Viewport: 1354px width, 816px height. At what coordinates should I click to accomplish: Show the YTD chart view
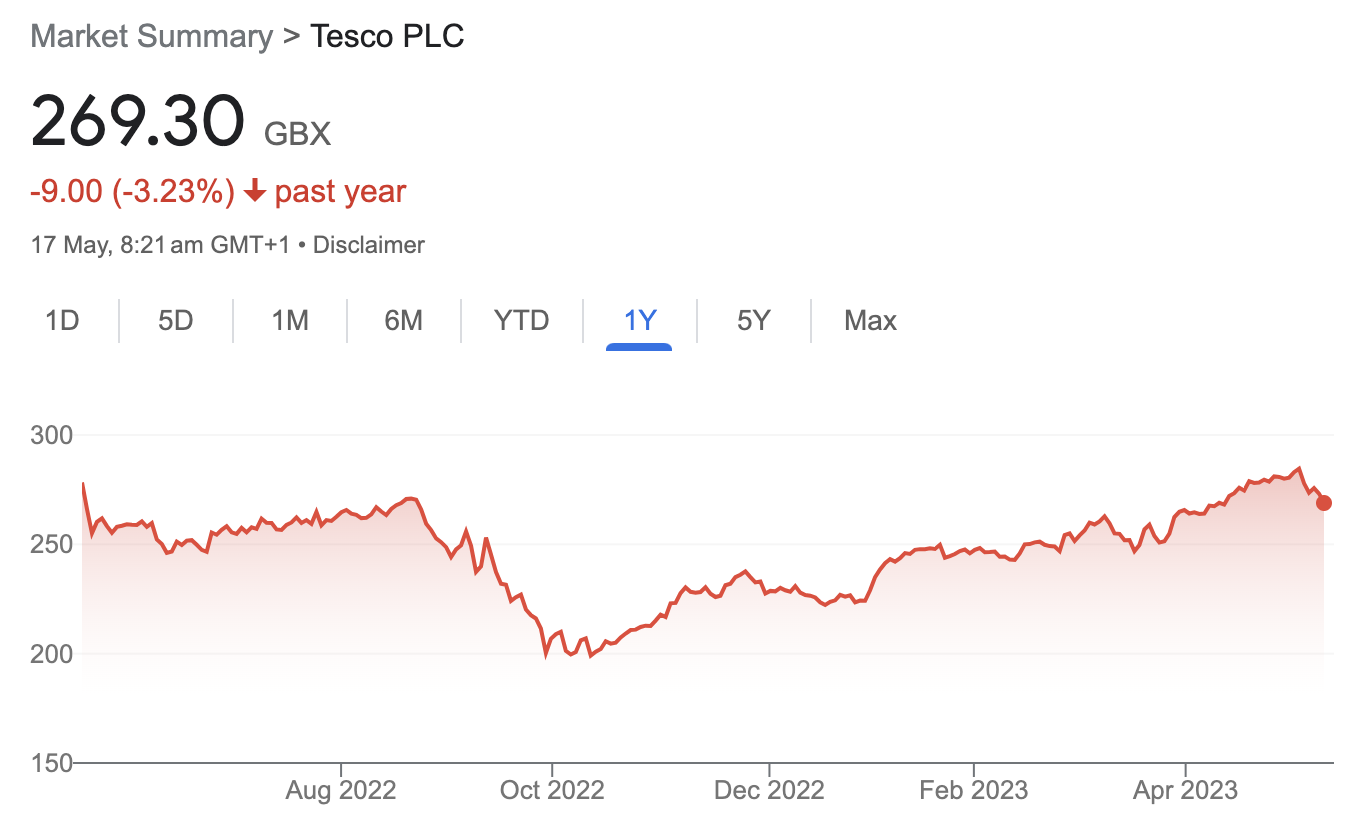click(x=521, y=321)
